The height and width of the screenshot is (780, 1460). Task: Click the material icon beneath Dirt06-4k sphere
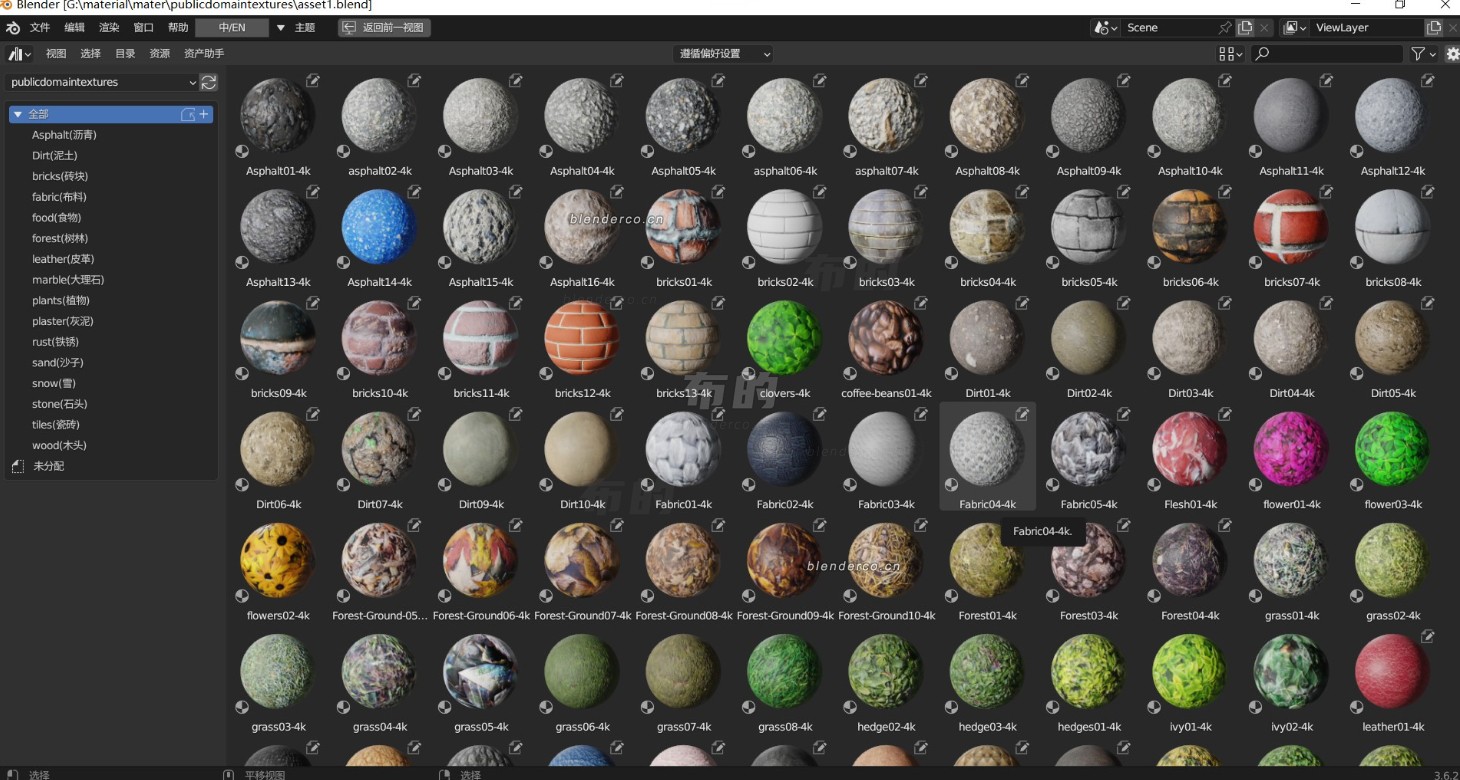(x=242, y=485)
